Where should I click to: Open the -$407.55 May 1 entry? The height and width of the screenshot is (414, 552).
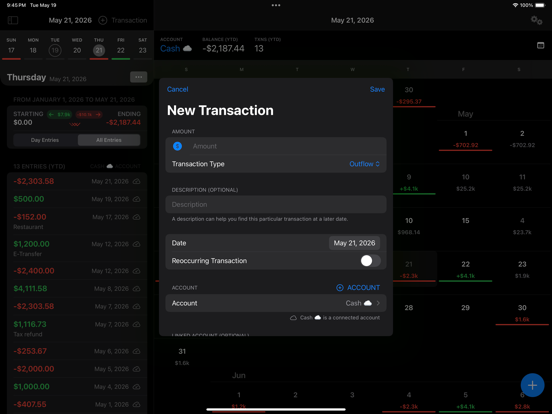point(77,404)
